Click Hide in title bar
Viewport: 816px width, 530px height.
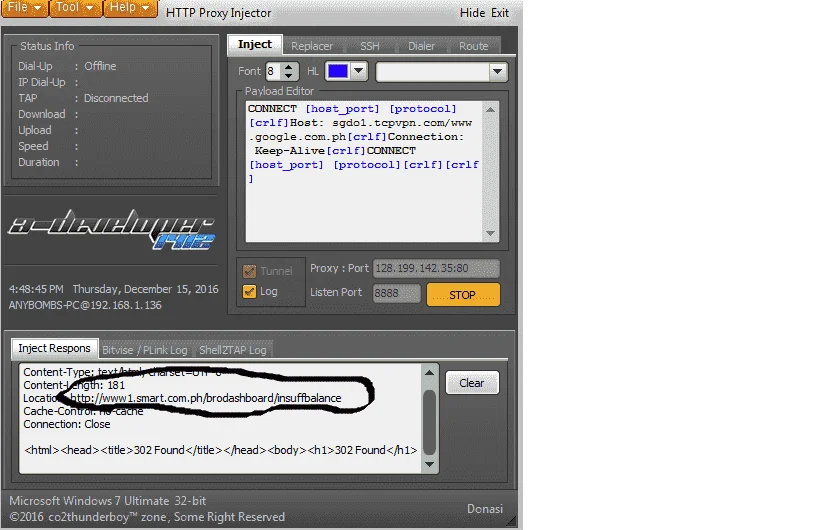pyautogui.click(x=472, y=12)
